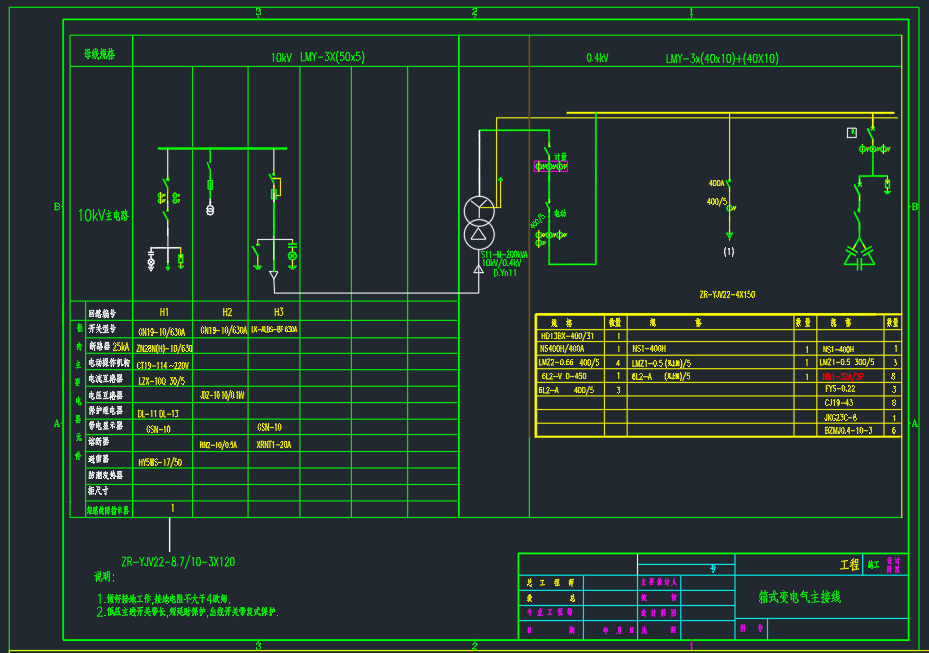This screenshot has width=929, height=653.
Task: Click the small white square marker
Action: pos(852,132)
